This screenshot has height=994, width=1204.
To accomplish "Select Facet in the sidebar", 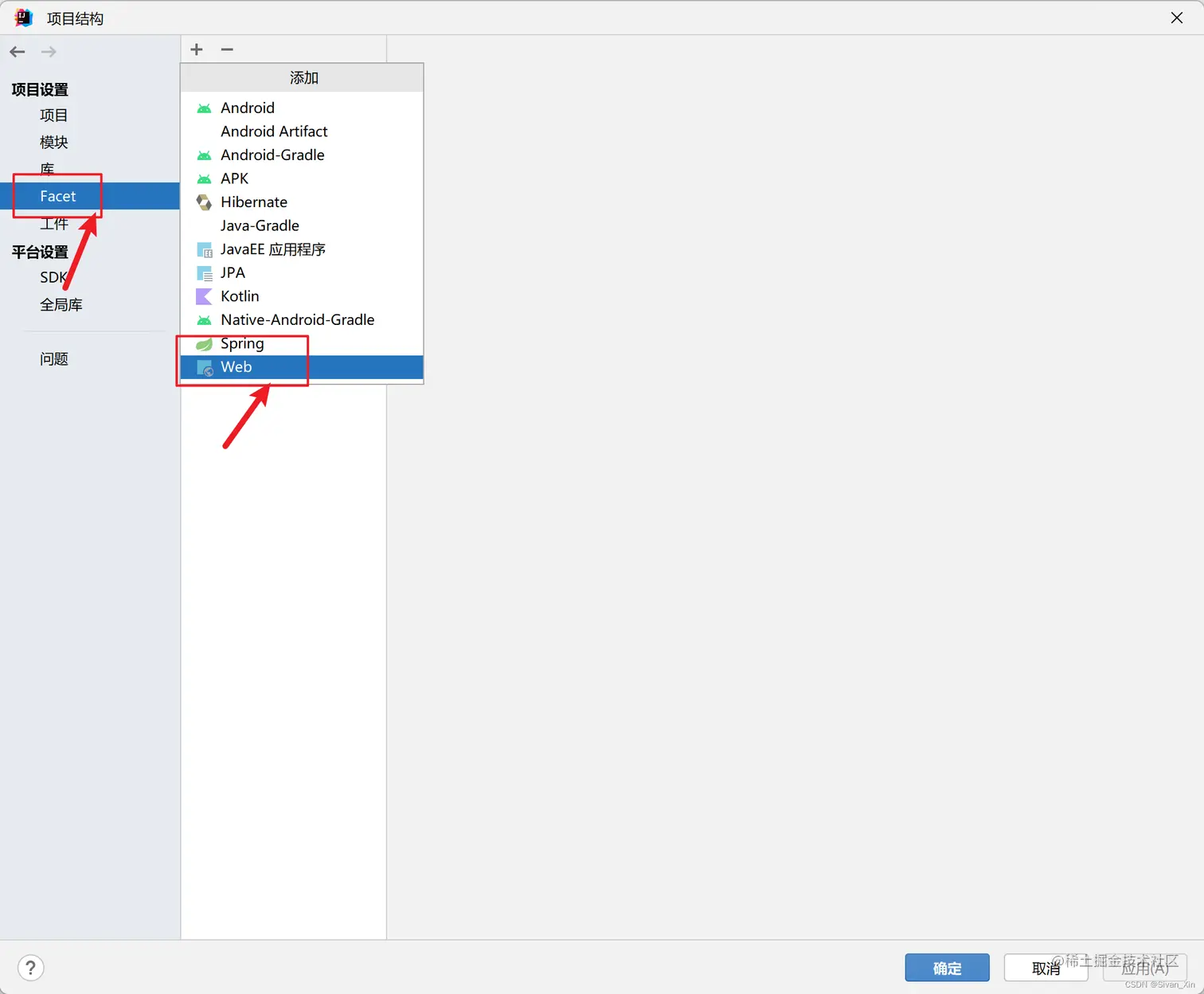I will point(90,196).
